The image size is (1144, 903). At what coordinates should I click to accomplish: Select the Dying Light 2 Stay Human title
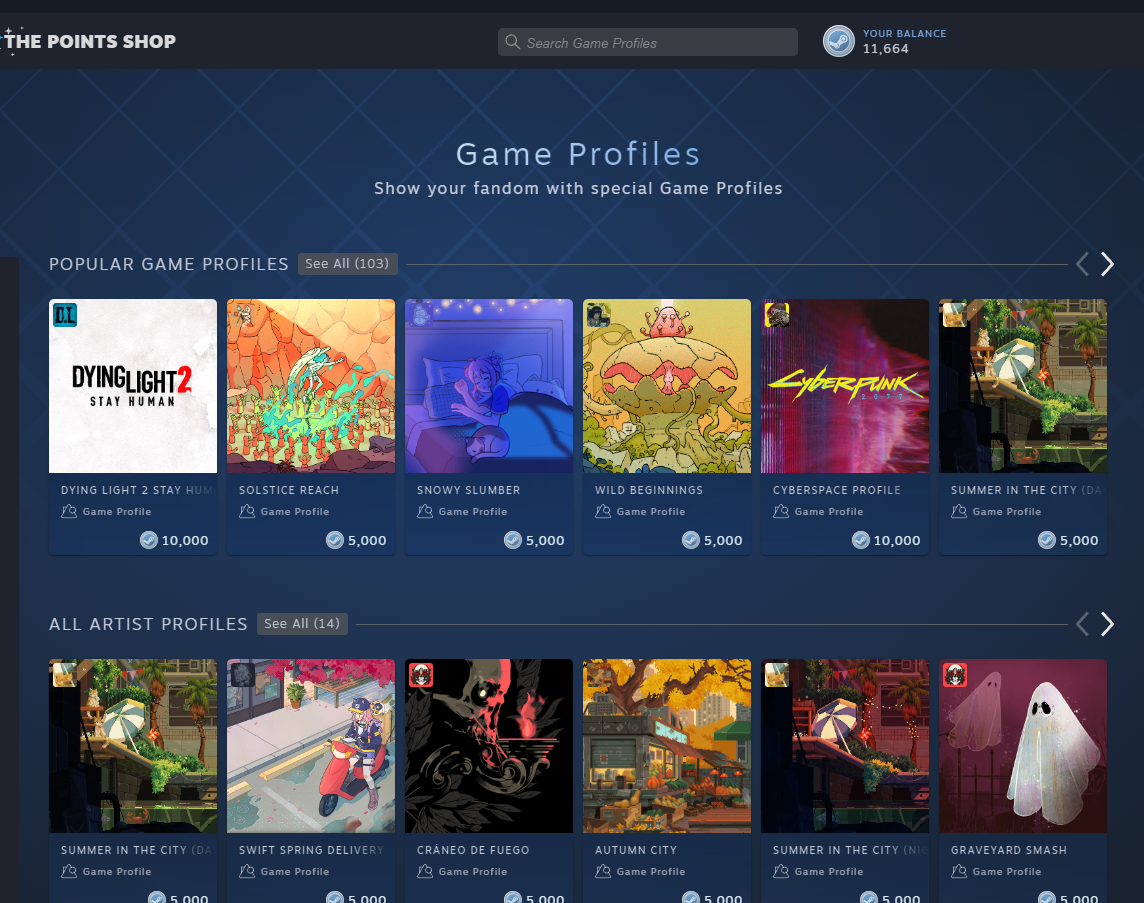click(x=138, y=490)
